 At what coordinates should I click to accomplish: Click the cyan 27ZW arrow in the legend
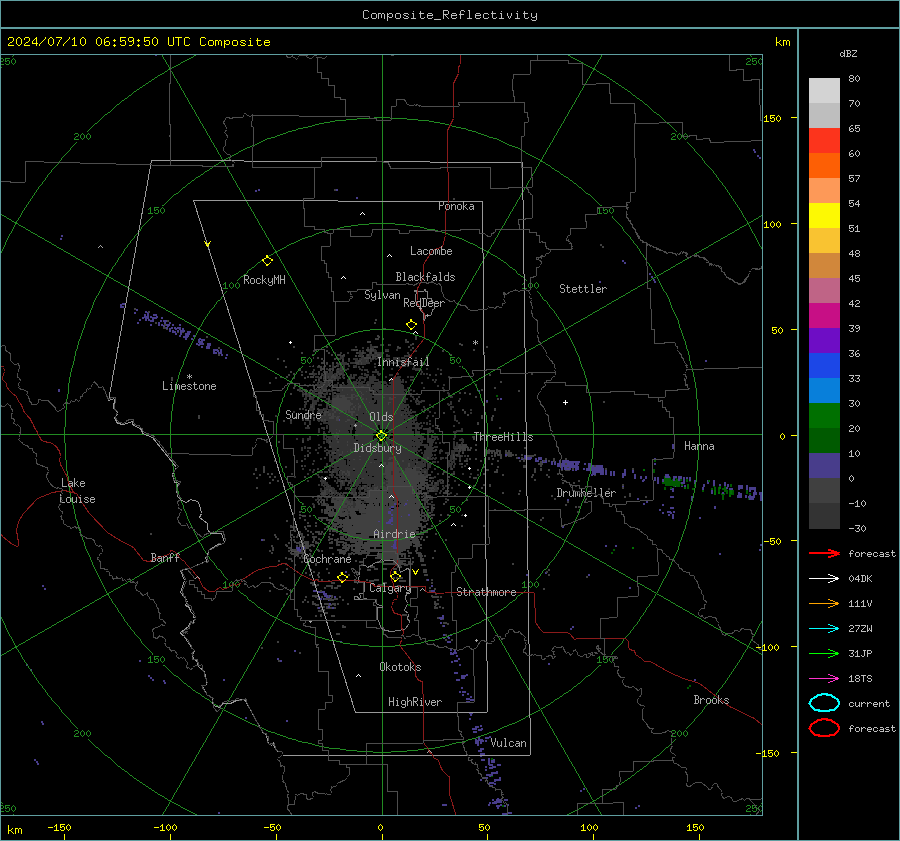(x=824, y=629)
